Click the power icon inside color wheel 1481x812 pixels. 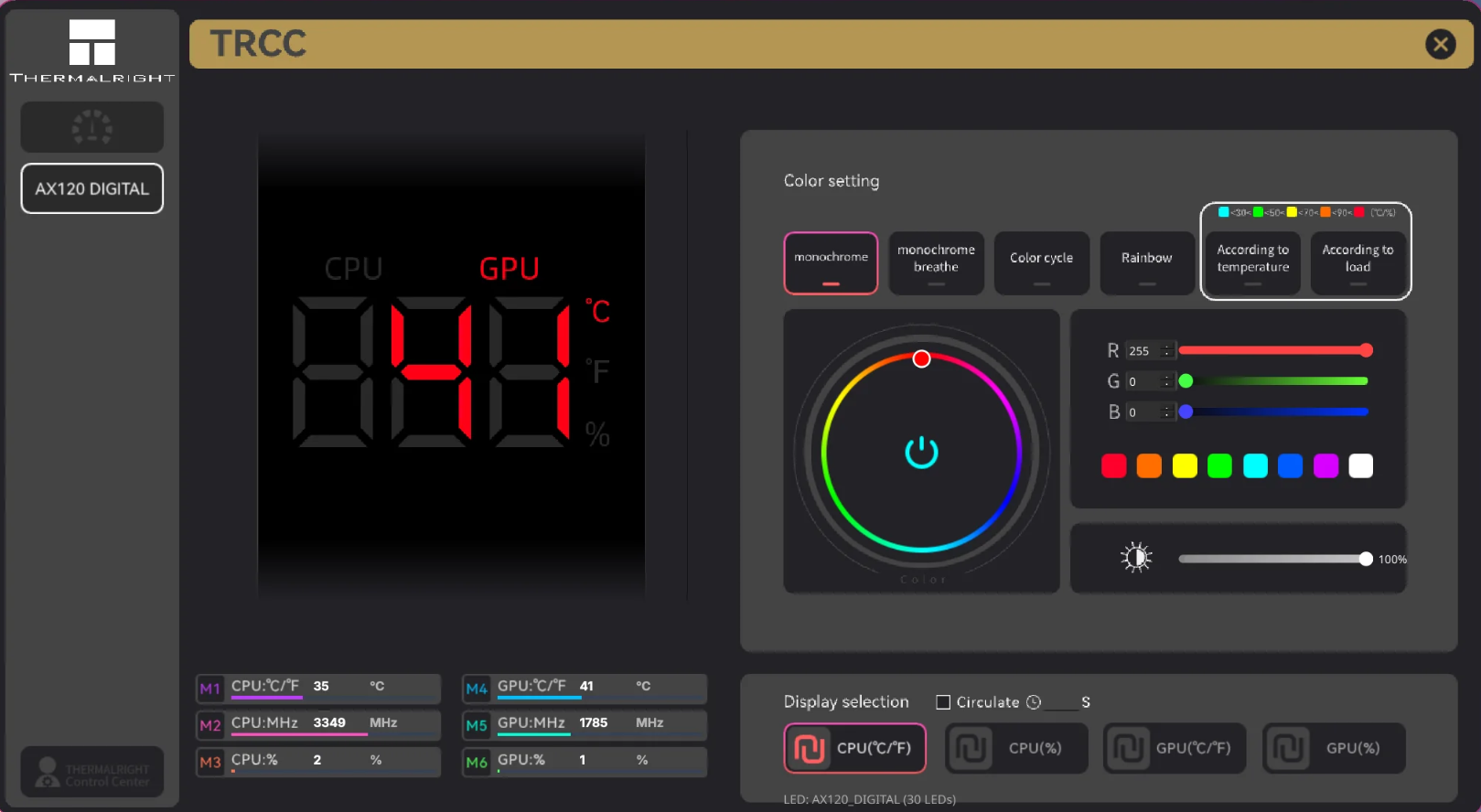click(x=921, y=452)
